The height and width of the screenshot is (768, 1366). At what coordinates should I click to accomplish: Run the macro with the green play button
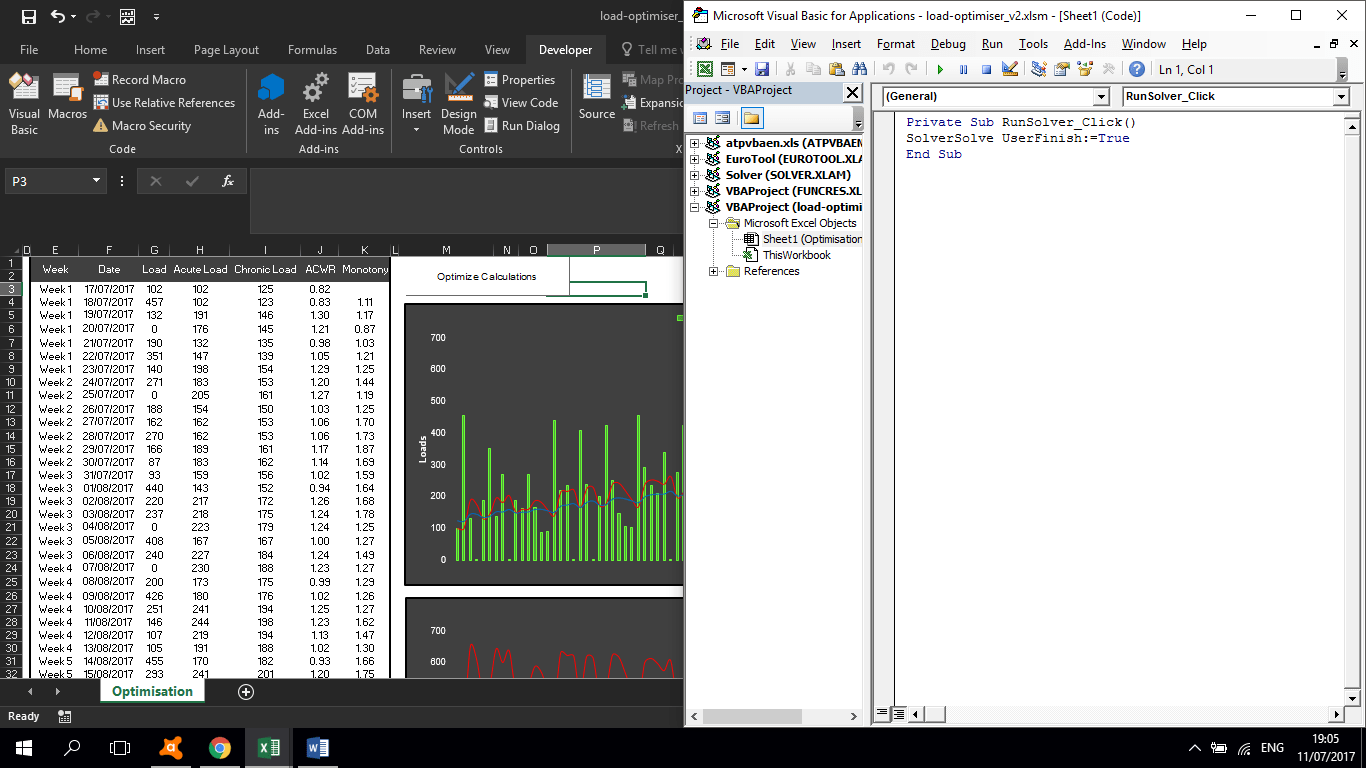coord(940,70)
